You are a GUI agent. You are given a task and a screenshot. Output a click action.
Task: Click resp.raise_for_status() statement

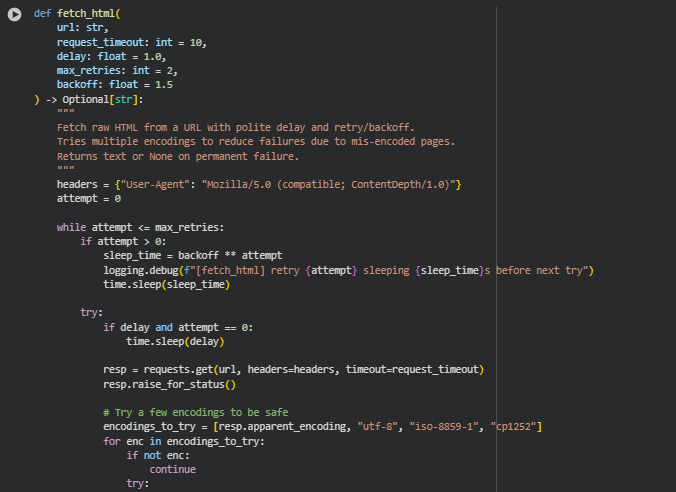[x=168, y=384]
